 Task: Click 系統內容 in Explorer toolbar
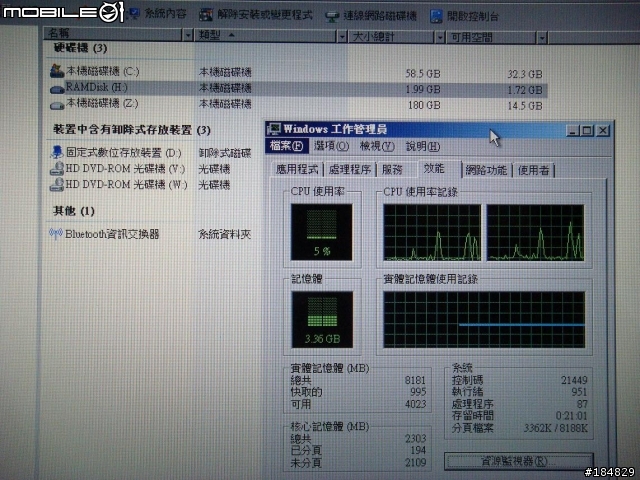[165, 14]
